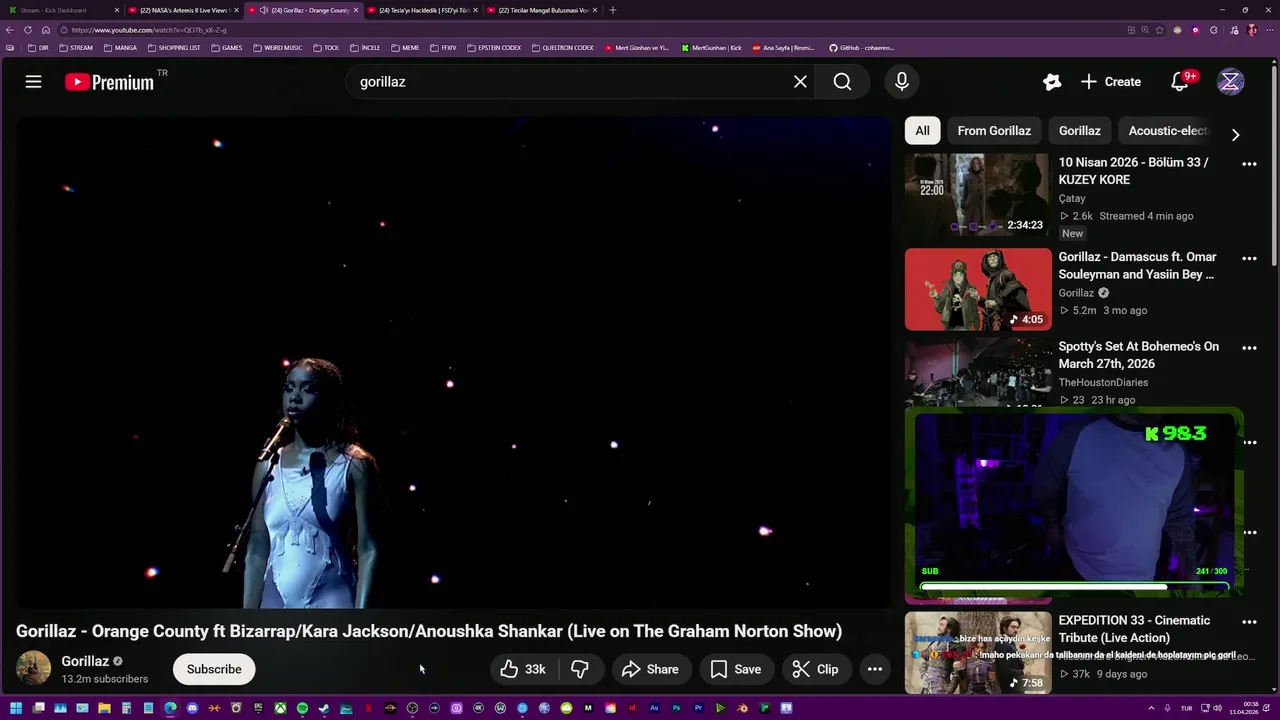Create a Clip of the video
The height and width of the screenshot is (720, 1280).
[x=815, y=669]
